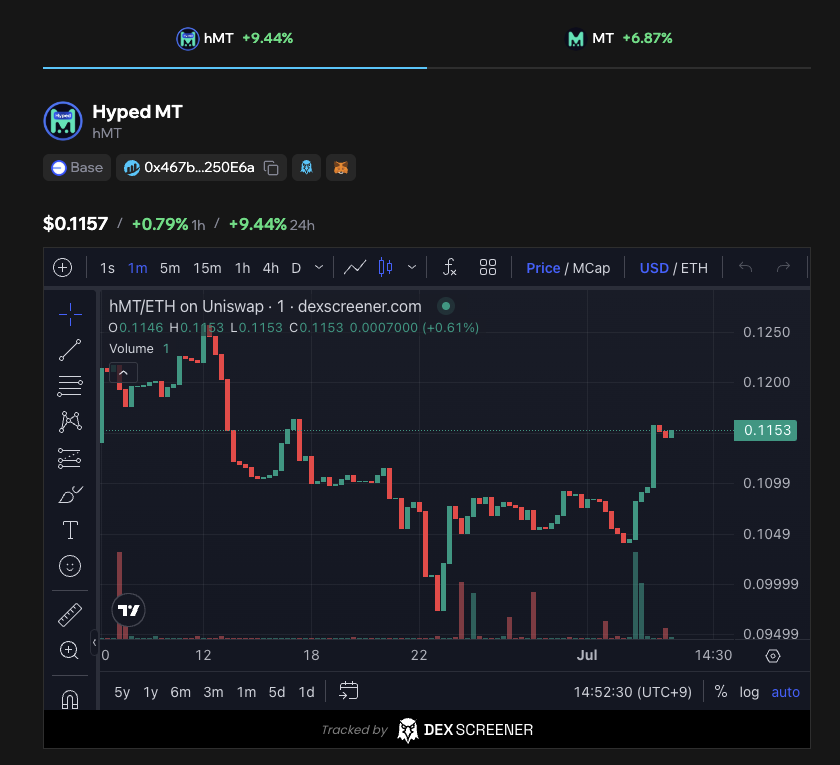The image size is (840, 765).
Task: Select the 4h timeframe
Action: click(x=271, y=268)
